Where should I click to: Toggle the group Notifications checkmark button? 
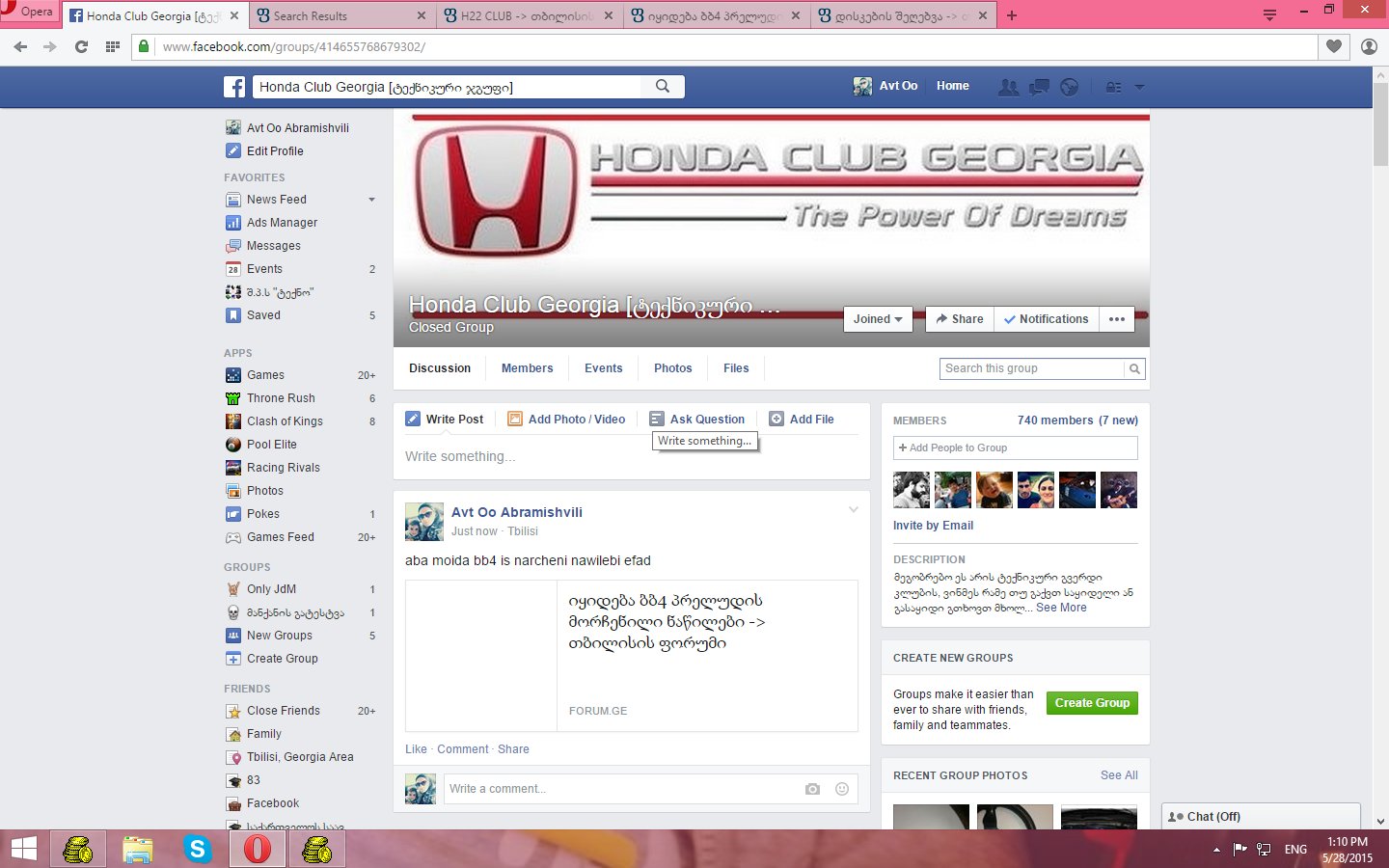pos(1046,319)
